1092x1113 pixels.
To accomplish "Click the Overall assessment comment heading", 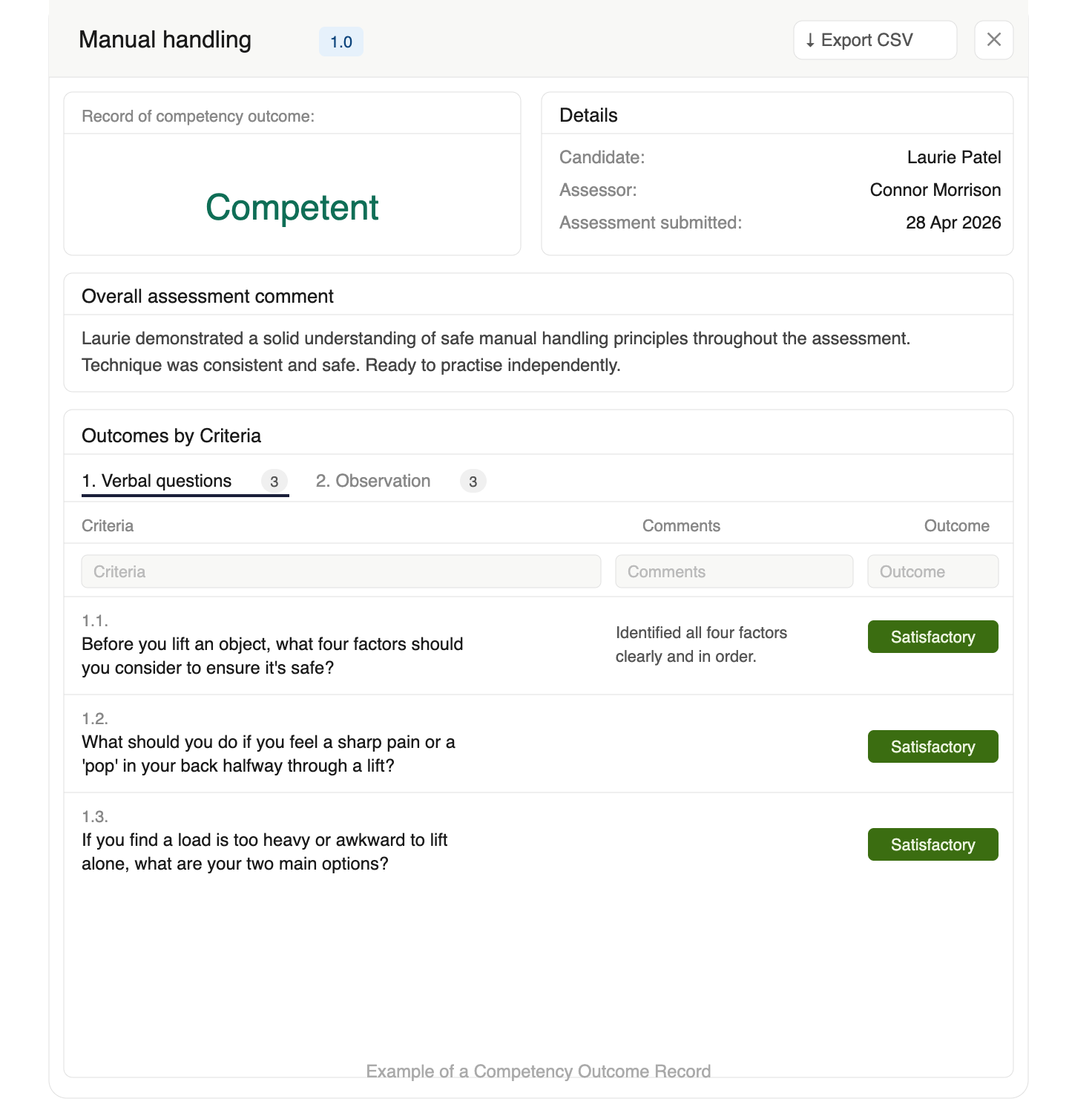I will pos(208,297).
